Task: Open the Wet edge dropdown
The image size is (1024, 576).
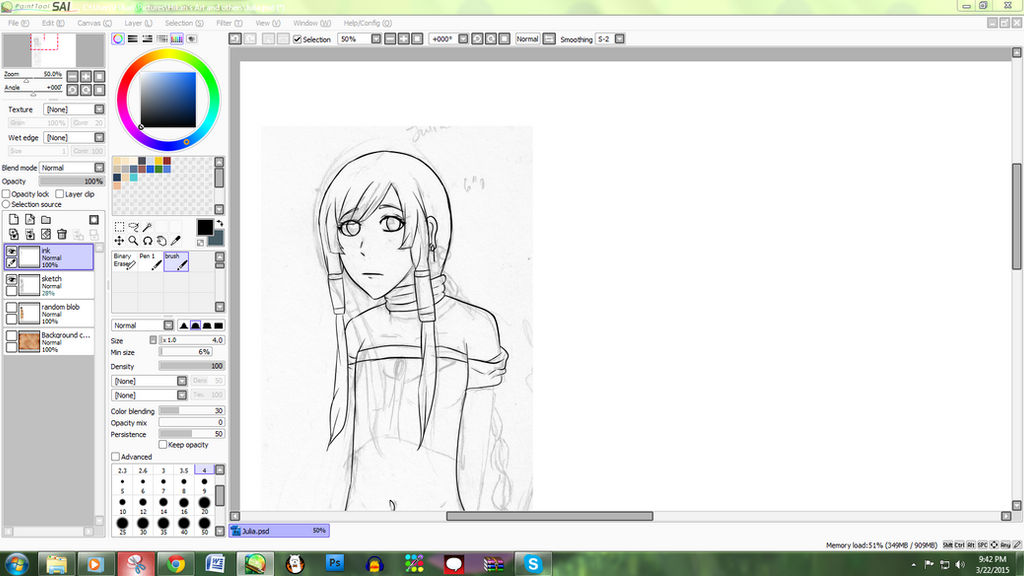Action: pos(74,138)
